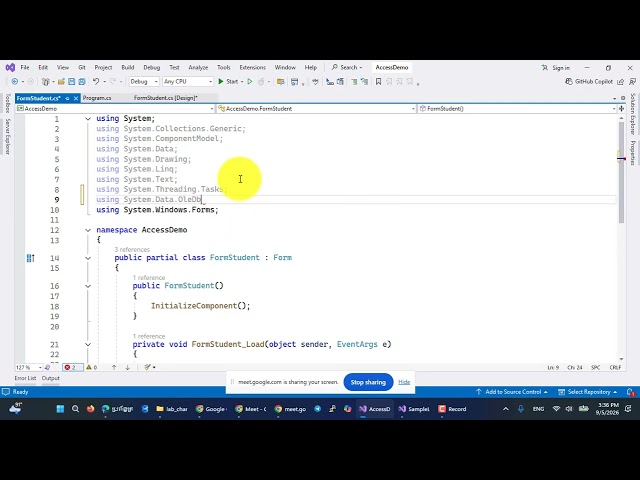Click the SPC indentation indicator
This screenshot has height=480, width=640.
[x=596, y=367]
